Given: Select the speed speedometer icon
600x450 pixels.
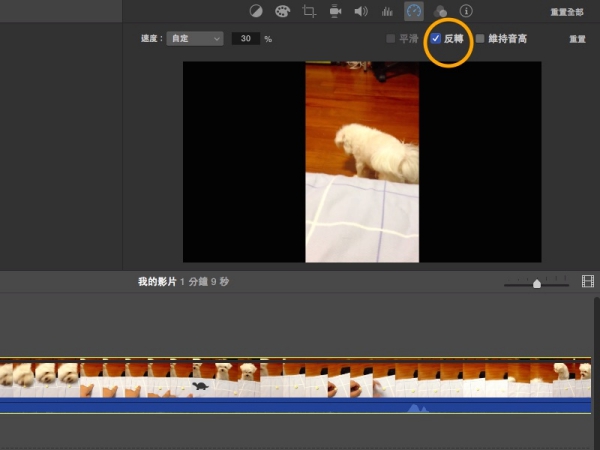Looking at the screenshot, I should [414, 11].
